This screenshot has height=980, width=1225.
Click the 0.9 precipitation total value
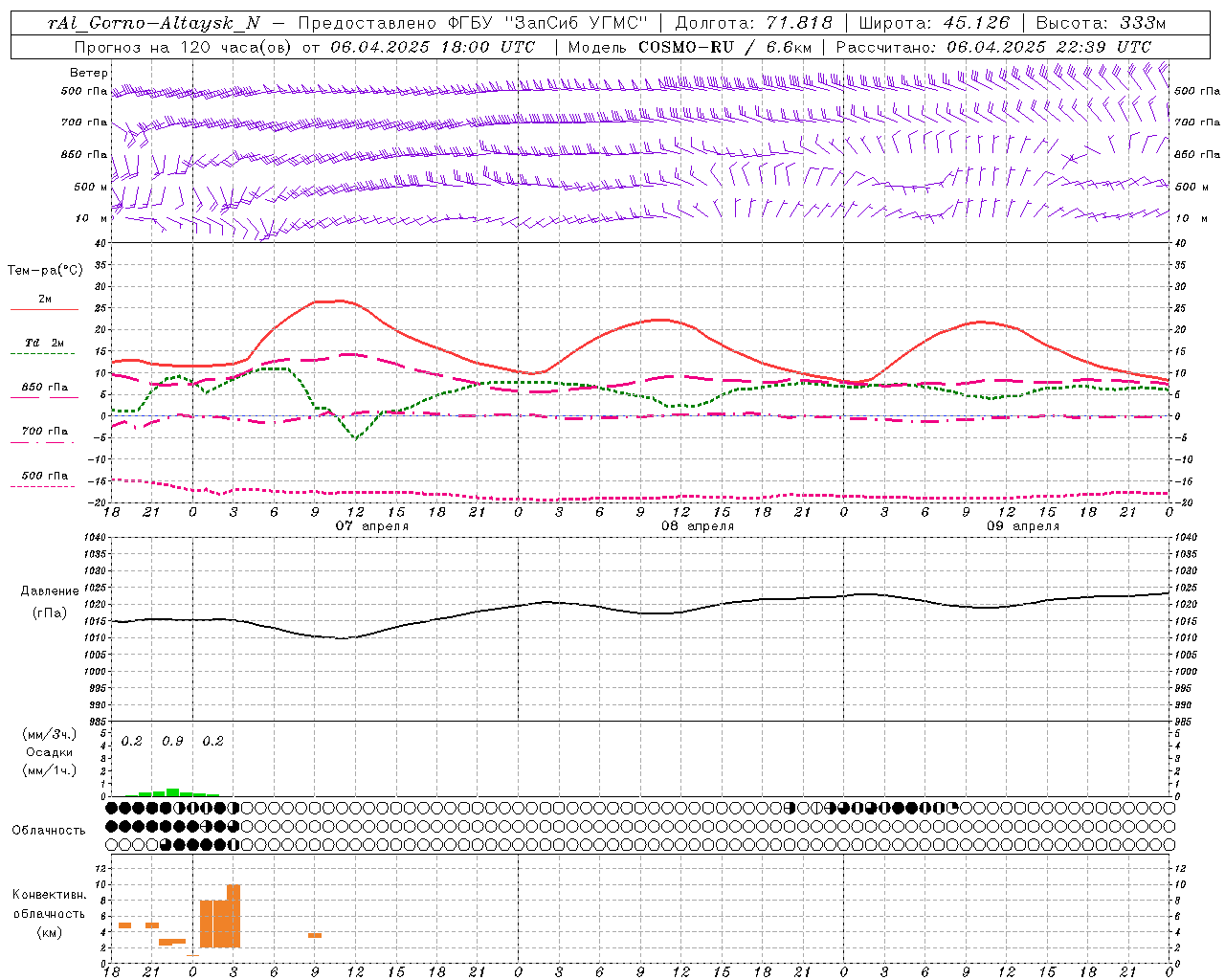172,742
